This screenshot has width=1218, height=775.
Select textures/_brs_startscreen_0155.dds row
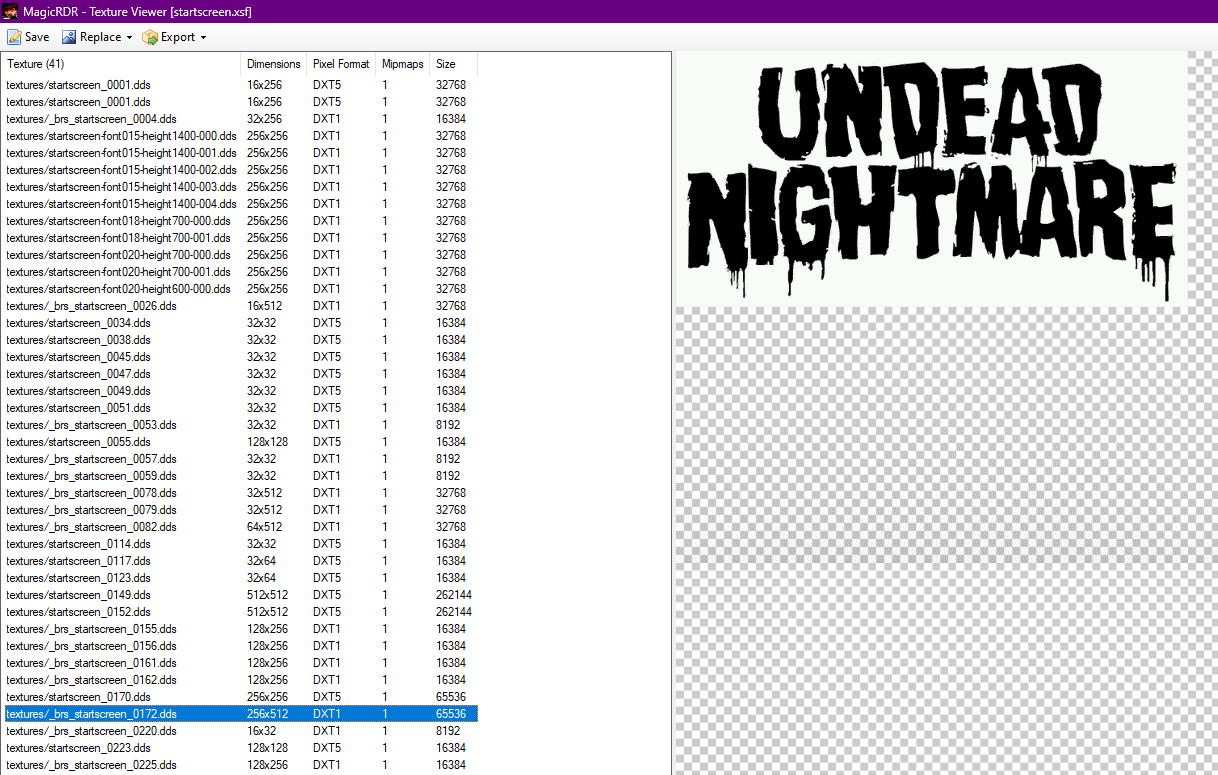(240, 628)
